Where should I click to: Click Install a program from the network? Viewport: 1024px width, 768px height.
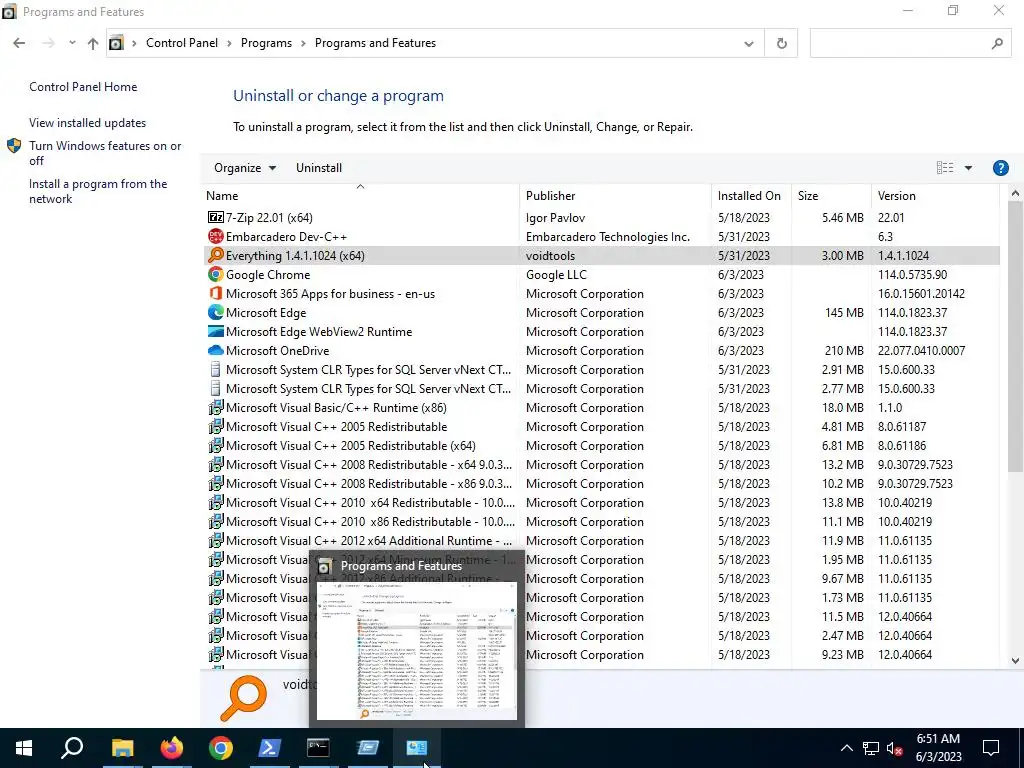[98, 191]
